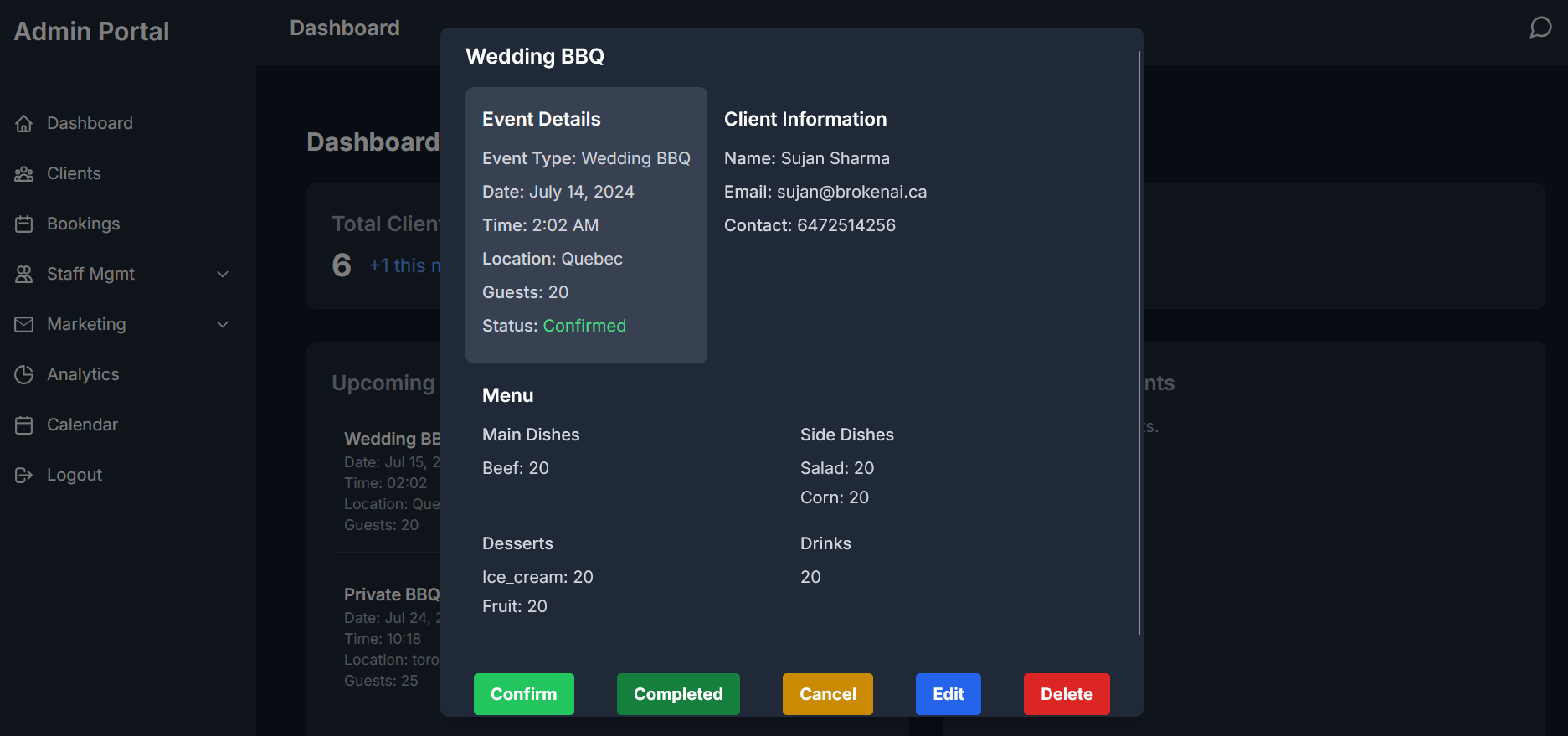Click the Staff Mgmt users icon
Viewport: 1568px width, 736px height.
24,275
